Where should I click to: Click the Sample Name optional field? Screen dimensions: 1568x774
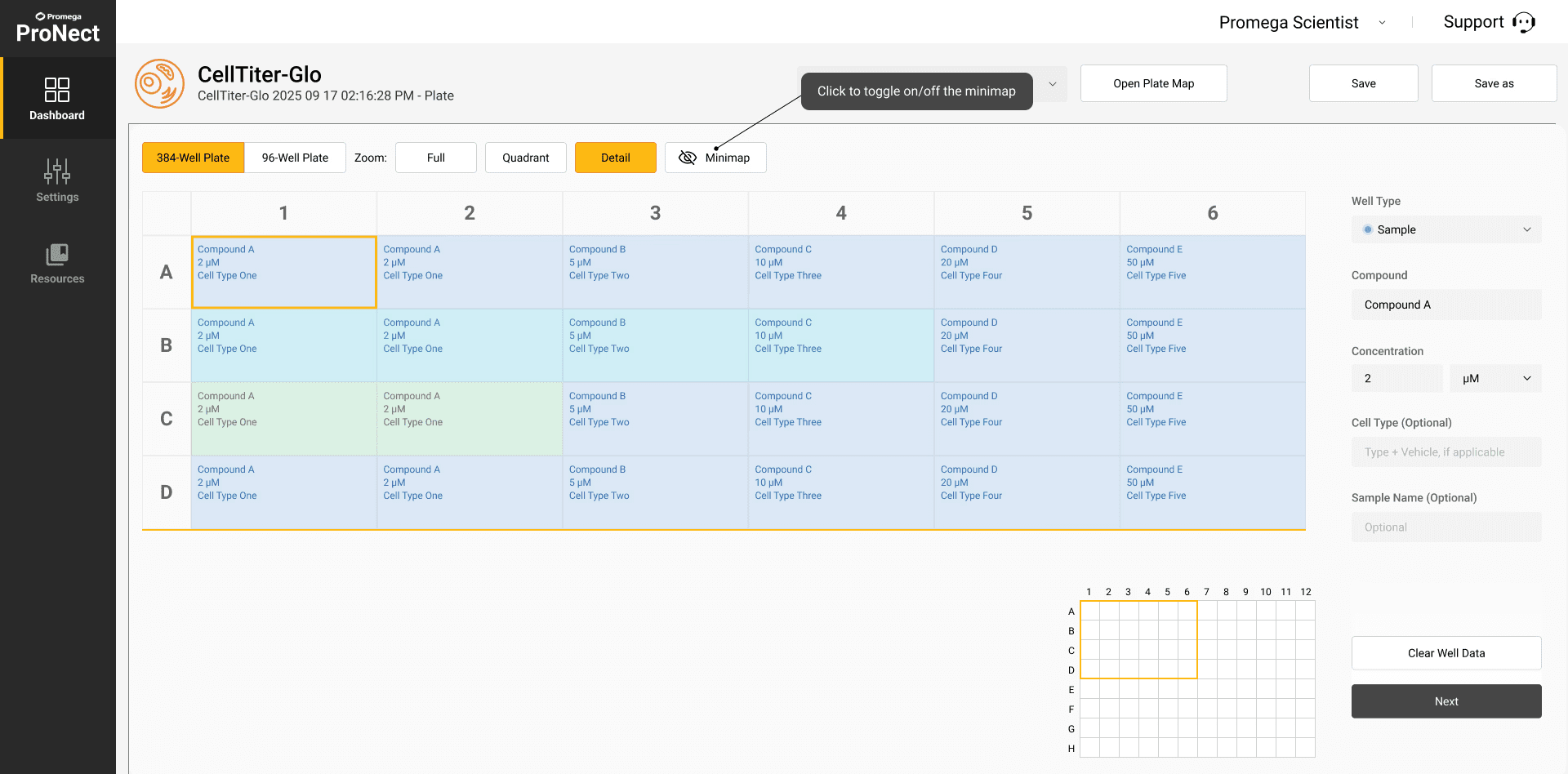[1446, 527]
